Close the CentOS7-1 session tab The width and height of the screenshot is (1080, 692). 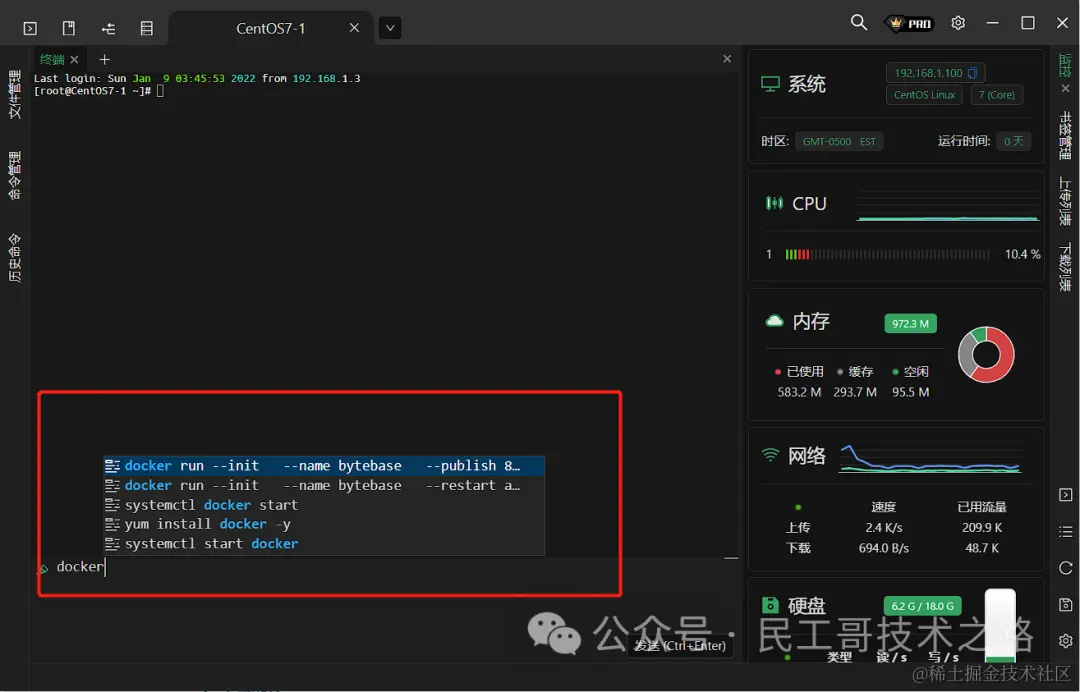[x=354, y=28]
